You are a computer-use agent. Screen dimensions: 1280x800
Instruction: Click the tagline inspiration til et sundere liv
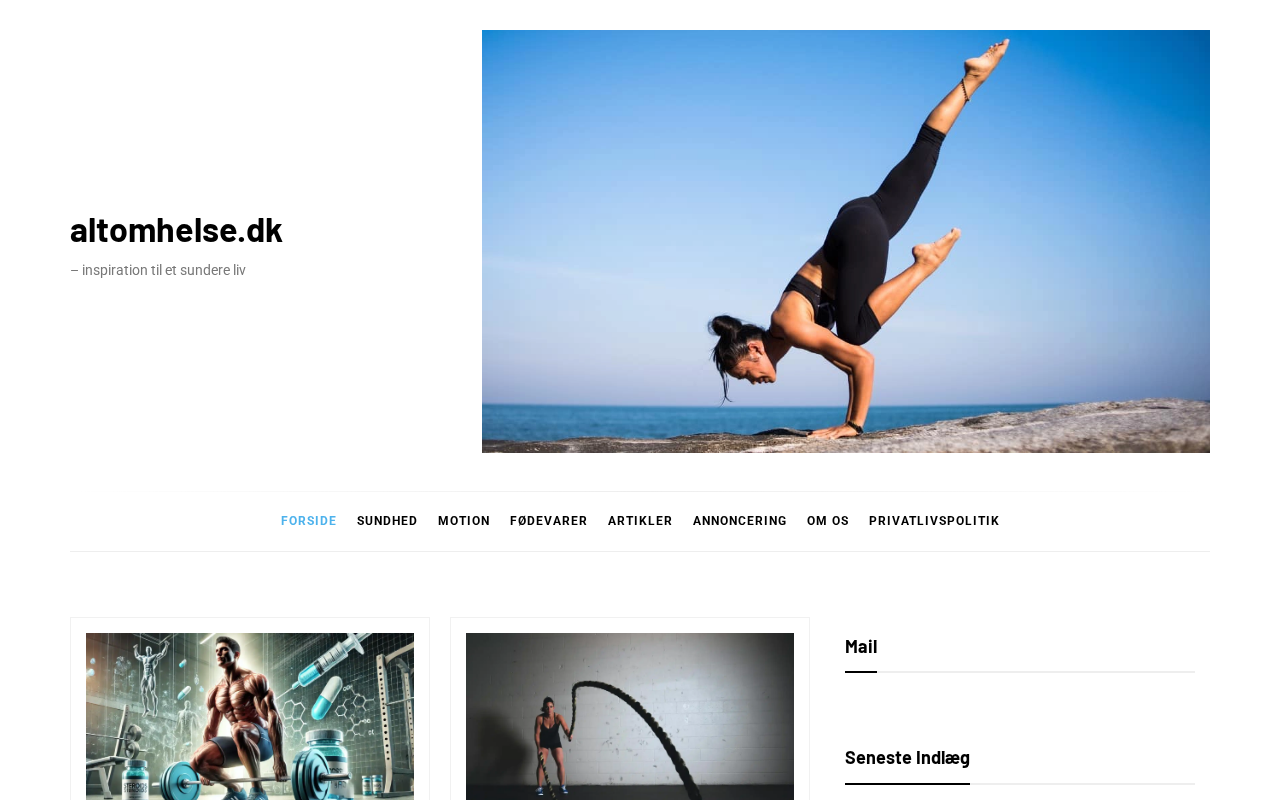[x=158, y=270]
